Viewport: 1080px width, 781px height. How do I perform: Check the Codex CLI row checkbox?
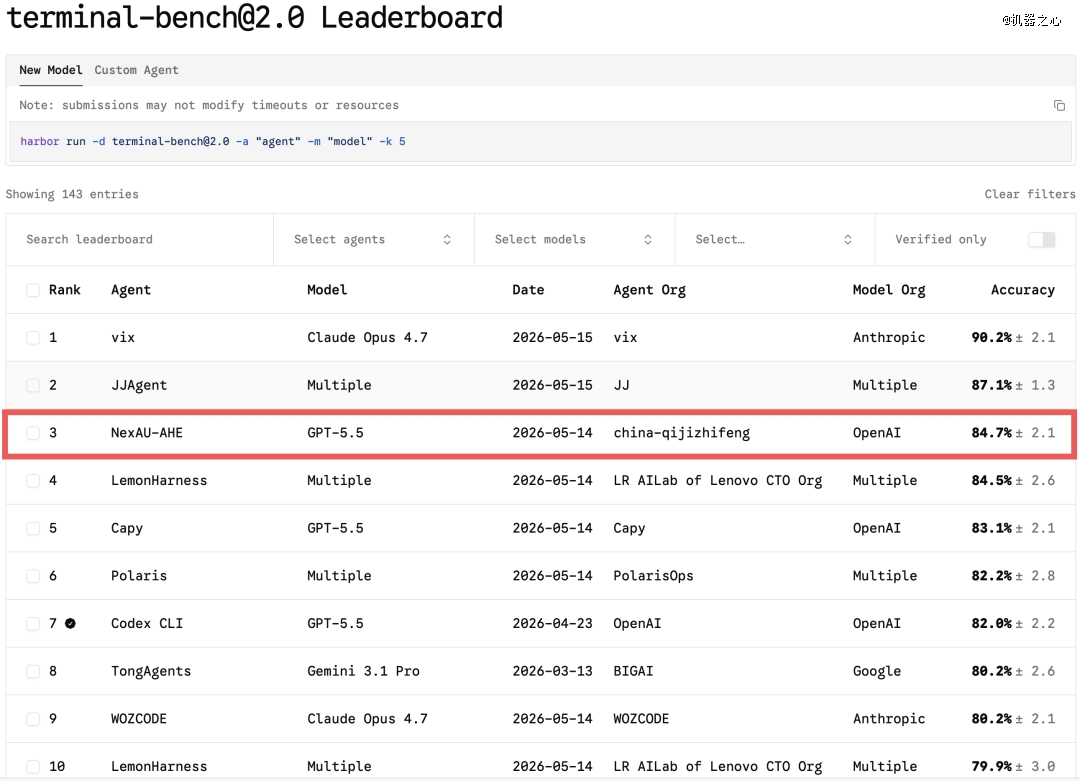coord(33,623)
